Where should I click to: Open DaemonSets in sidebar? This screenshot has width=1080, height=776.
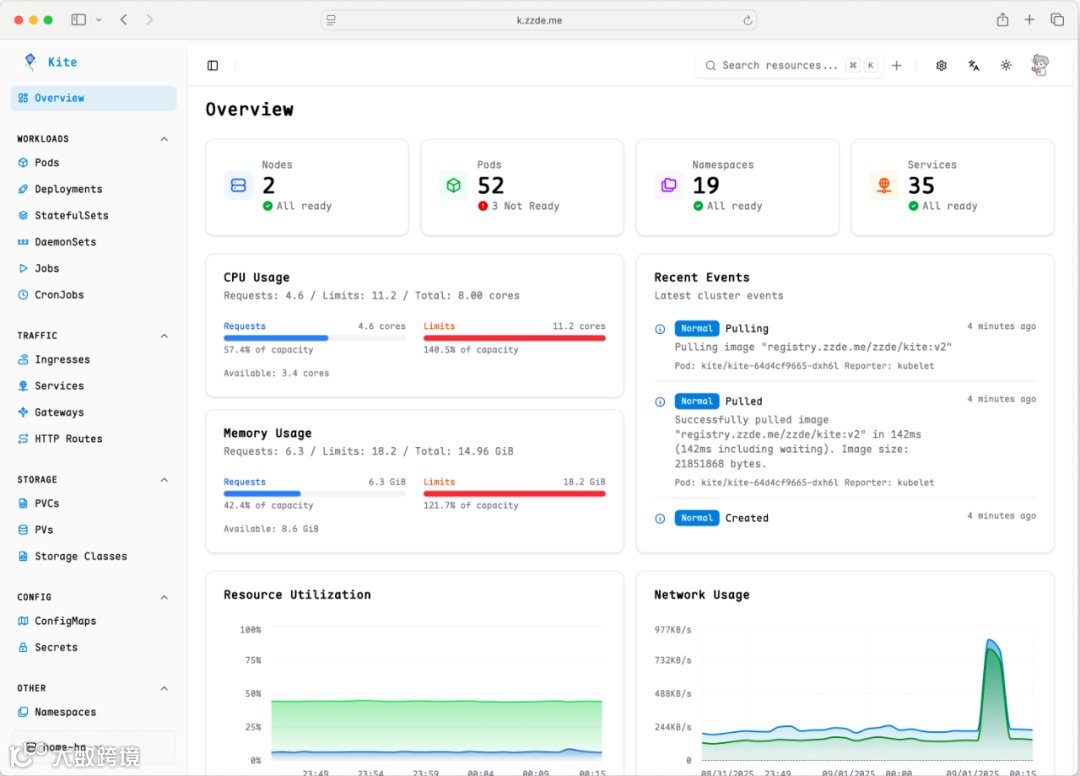pyautogui.click(x=65, y=242)
